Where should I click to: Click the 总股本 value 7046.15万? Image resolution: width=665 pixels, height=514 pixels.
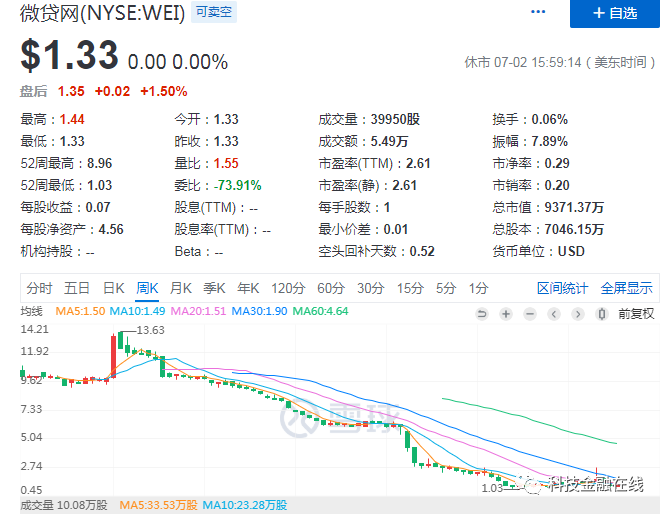[x=574, y=229]
